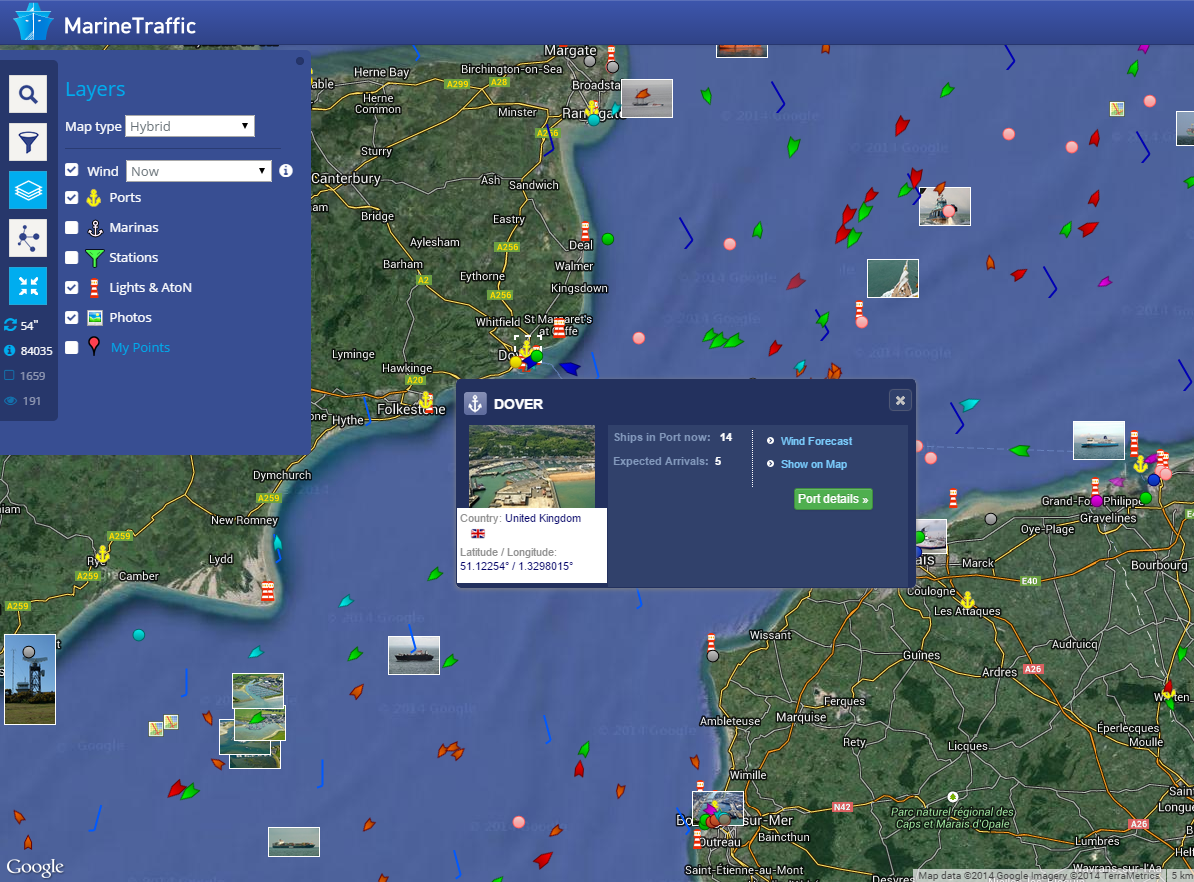1194x882 pixels.
Task: Click the MarineTraffic ship logo
Action: 34,21
